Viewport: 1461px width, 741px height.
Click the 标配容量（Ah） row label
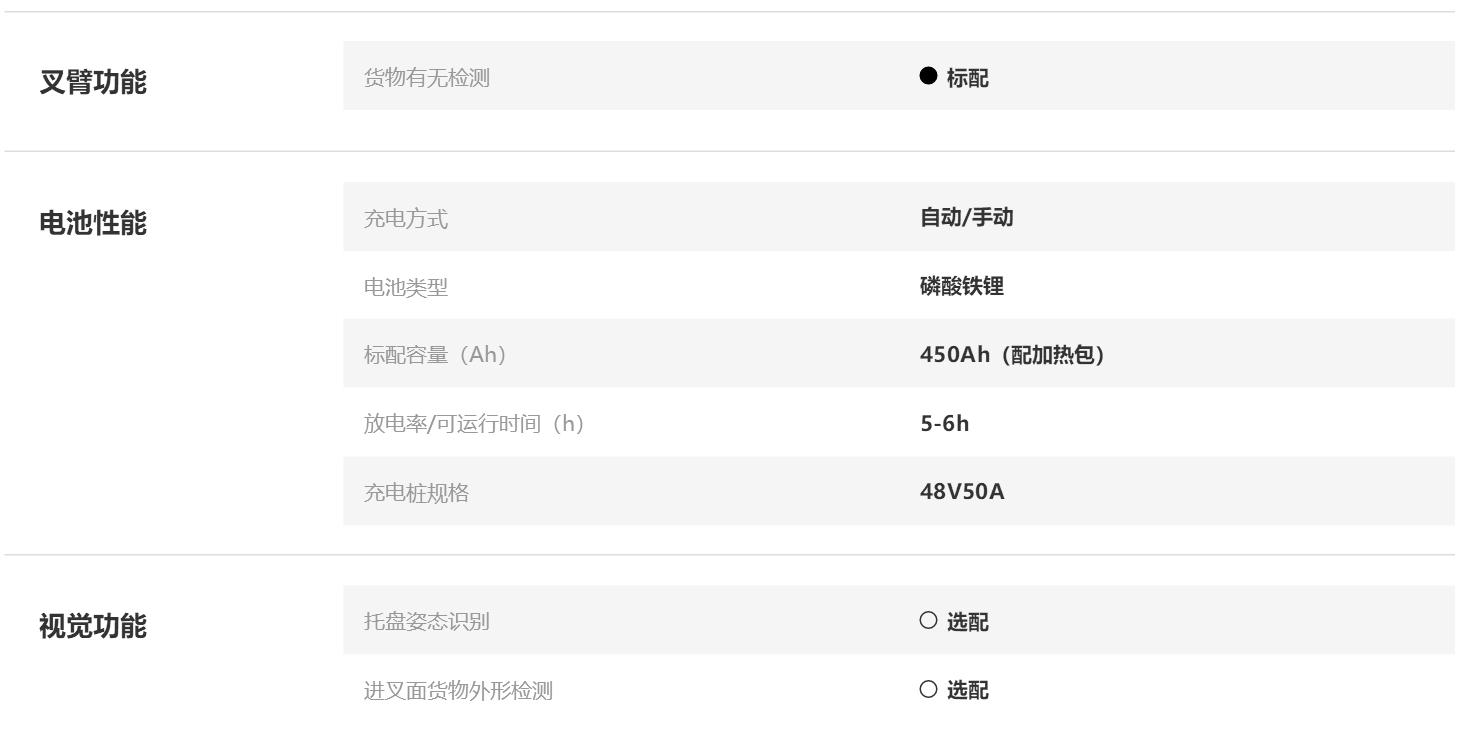pyautogui.click(x=436, y=355)
